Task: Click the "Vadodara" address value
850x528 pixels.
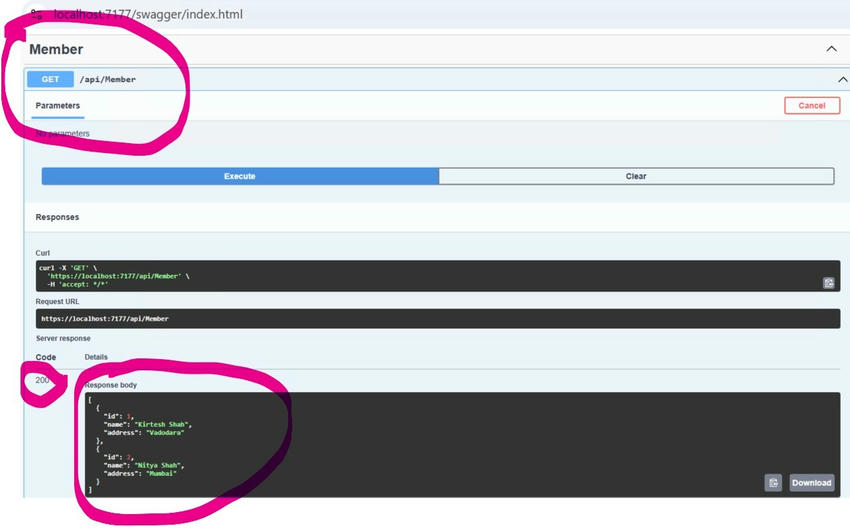Action: (165, 433)
